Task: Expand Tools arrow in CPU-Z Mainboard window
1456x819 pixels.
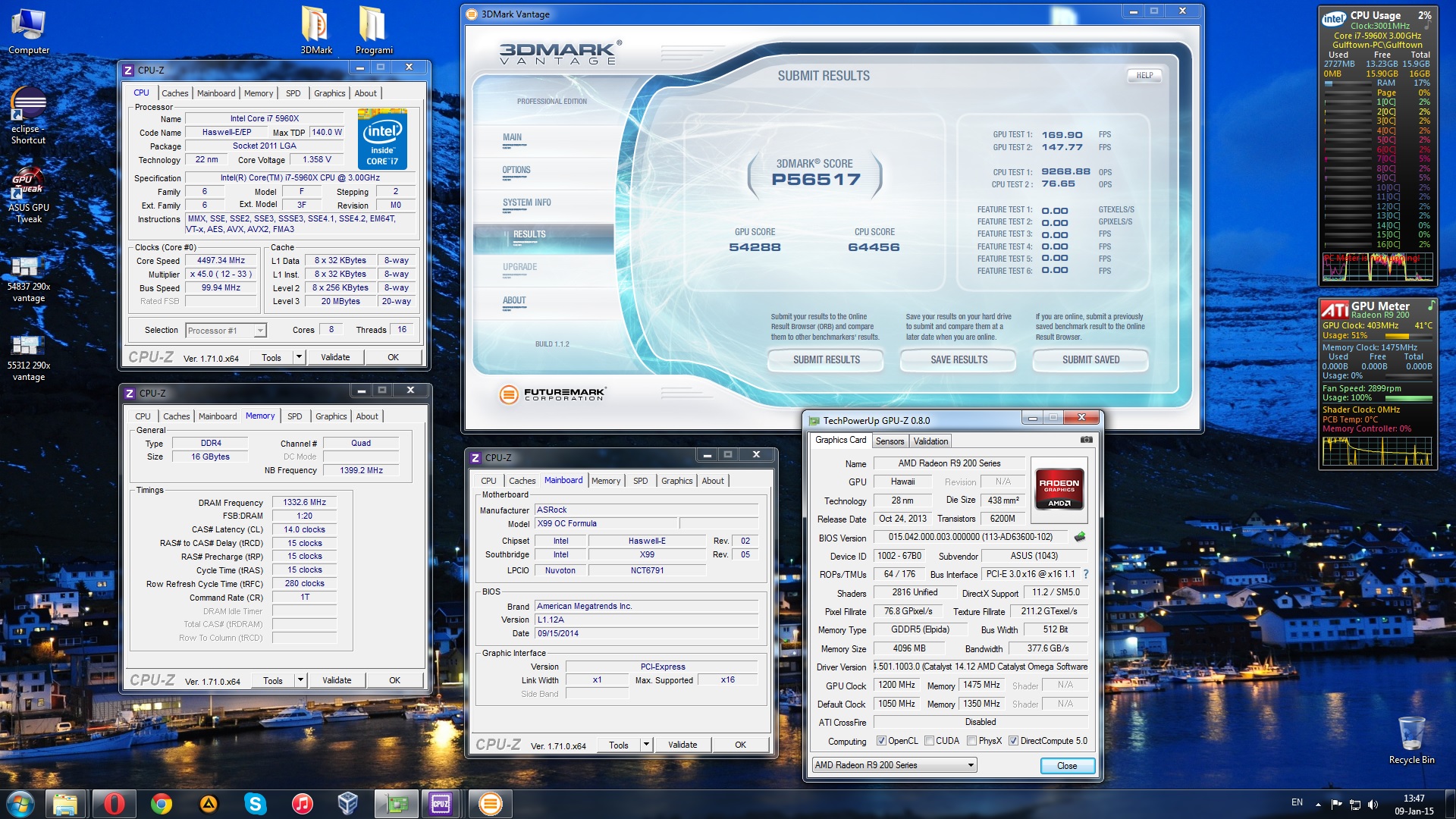Action: tap(647, 745)
